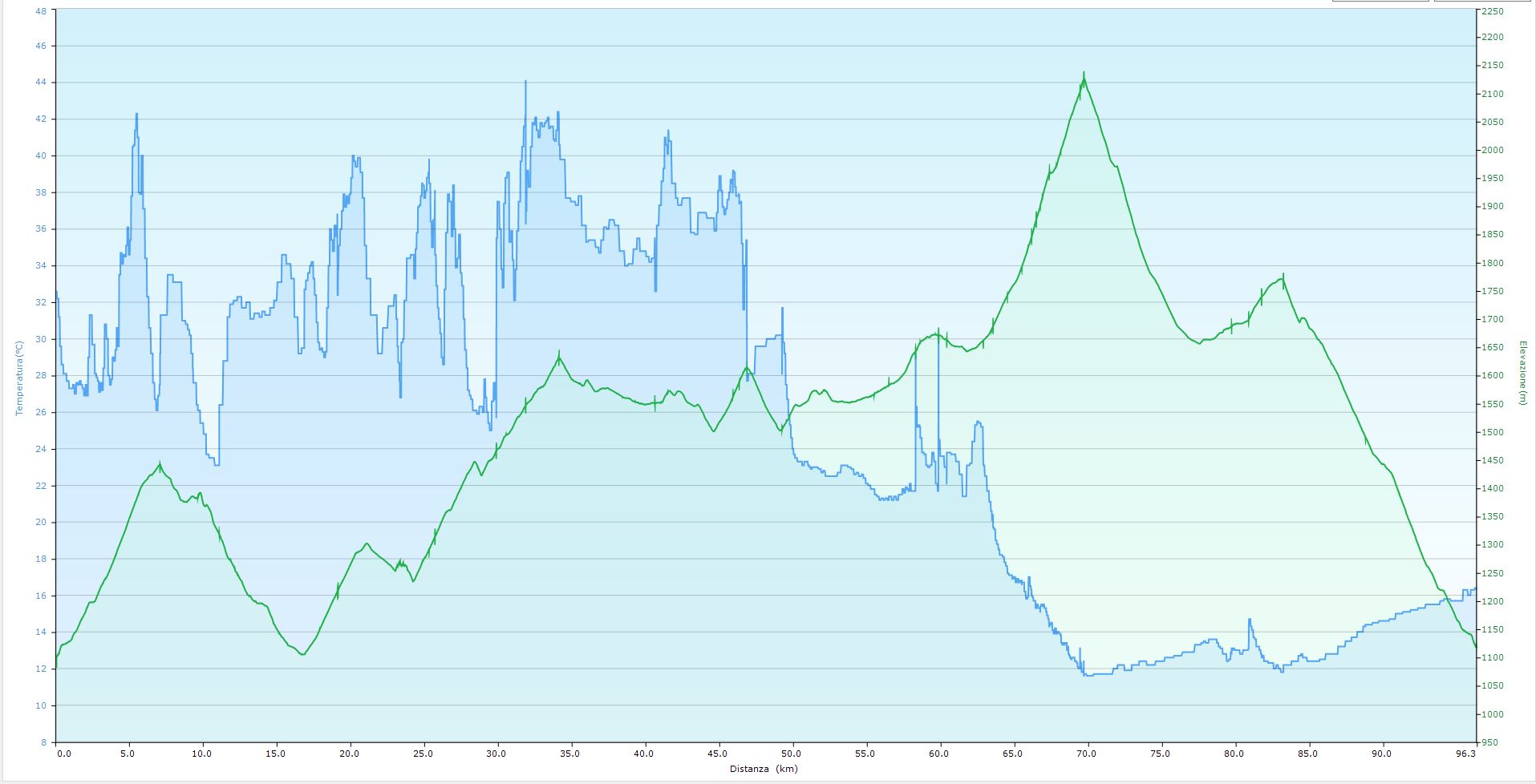Click the 50.0 mark on distance axis
1536x784 pixels.
pyautogui.click(x=792, y=754)
